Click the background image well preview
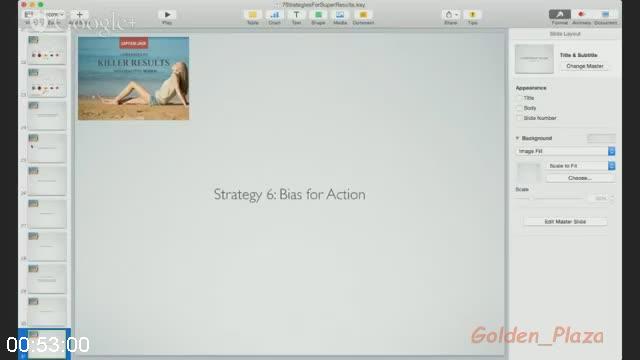 (x=529, y=172)
